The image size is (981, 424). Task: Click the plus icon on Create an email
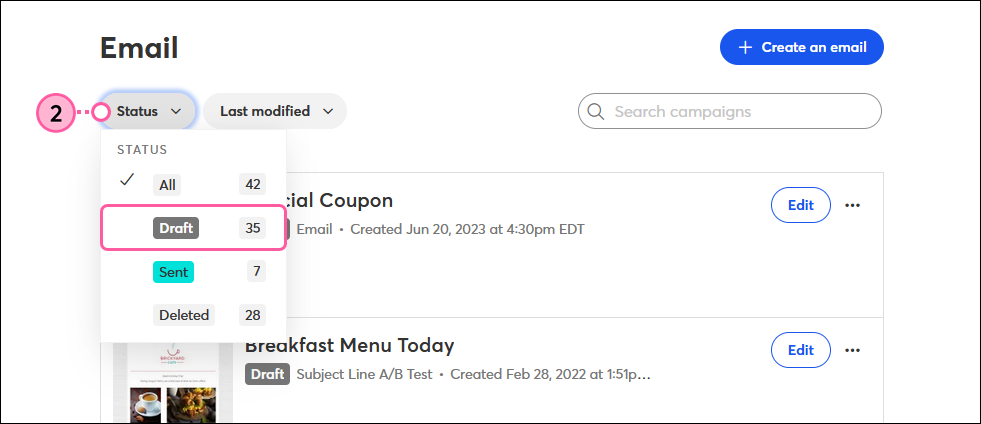(745, 48)
